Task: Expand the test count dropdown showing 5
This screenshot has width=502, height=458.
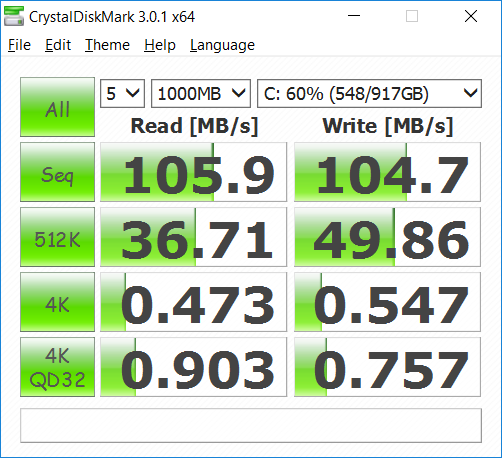Action: click(x=122, y=93)
